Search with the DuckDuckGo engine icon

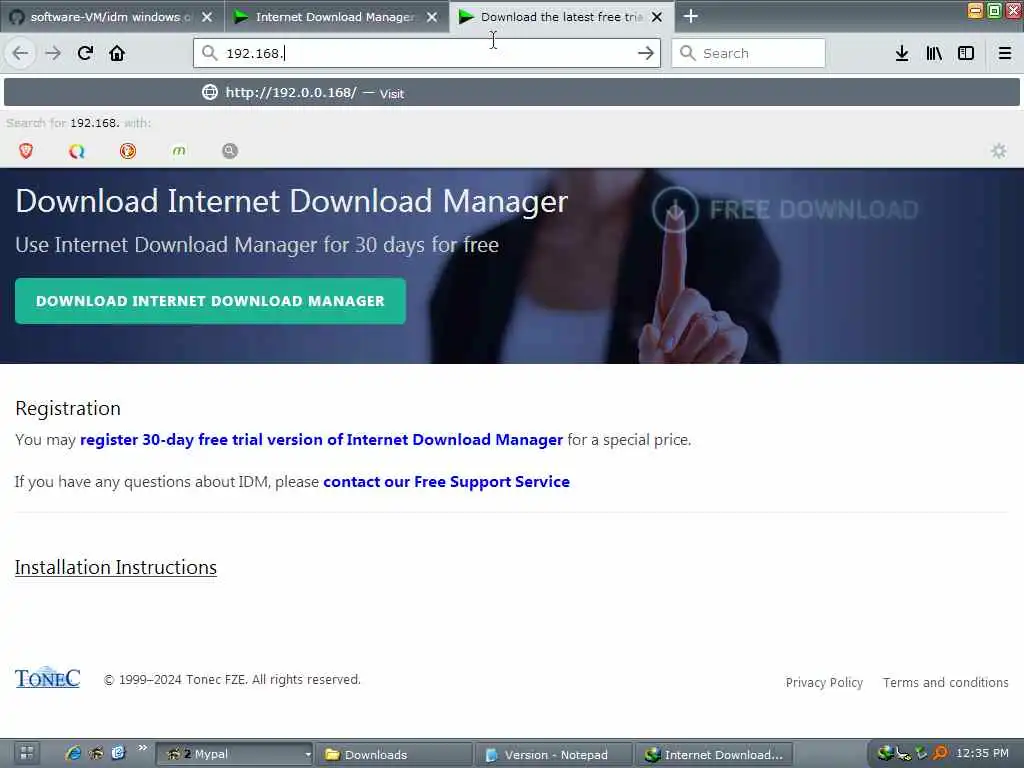pos(128,151)
